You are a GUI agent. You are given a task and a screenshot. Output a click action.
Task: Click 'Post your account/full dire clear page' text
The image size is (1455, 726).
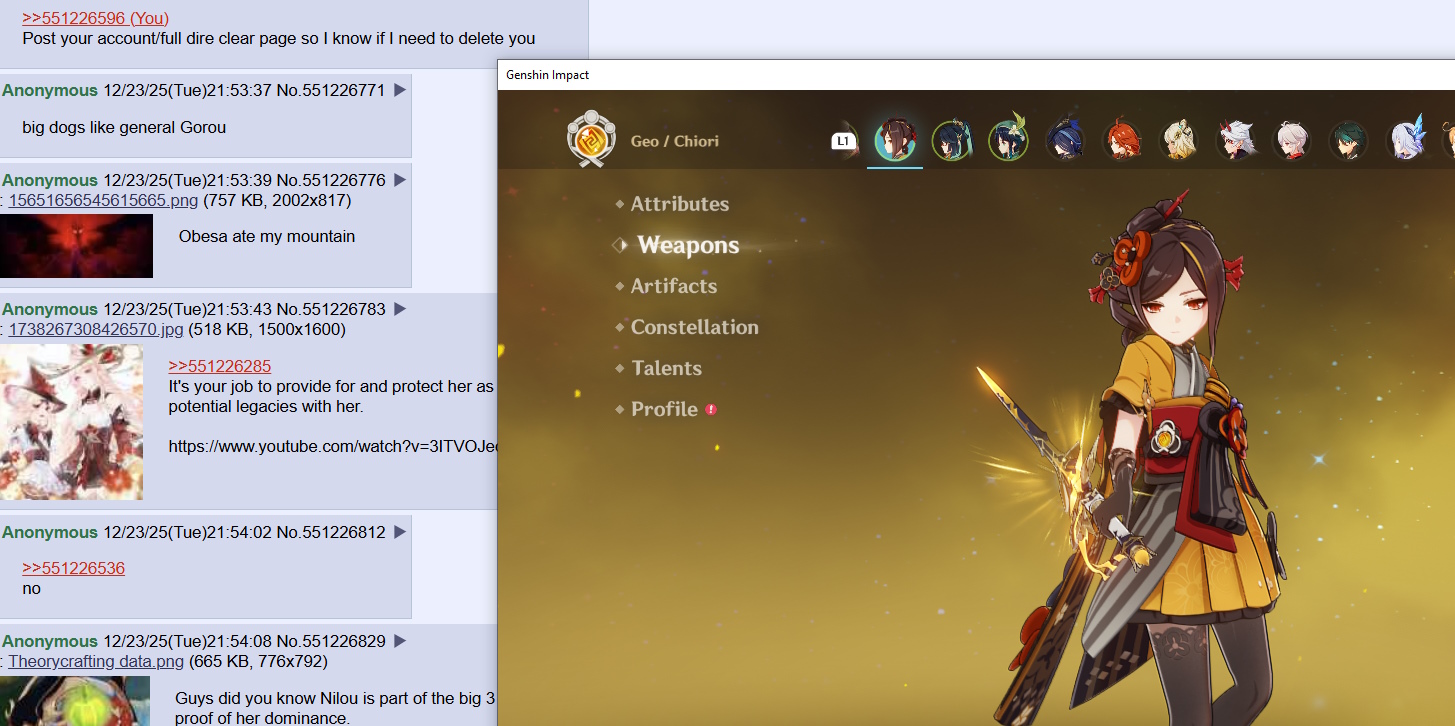point(279,38)
